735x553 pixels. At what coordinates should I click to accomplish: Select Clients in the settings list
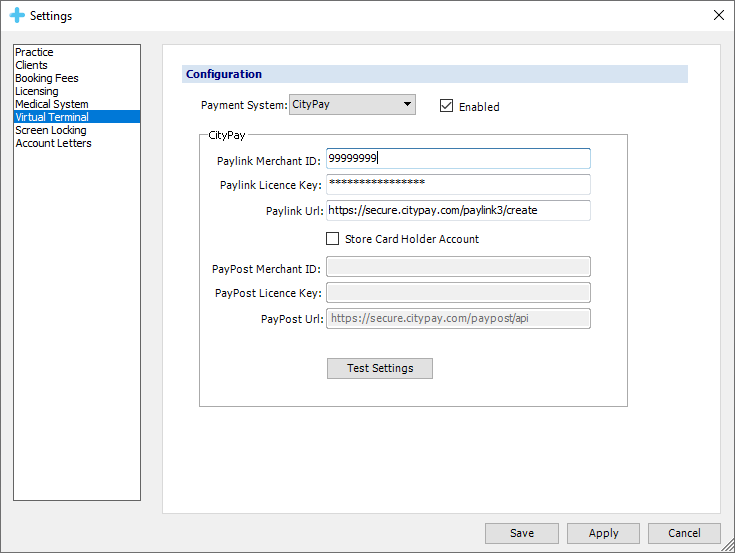31,65
